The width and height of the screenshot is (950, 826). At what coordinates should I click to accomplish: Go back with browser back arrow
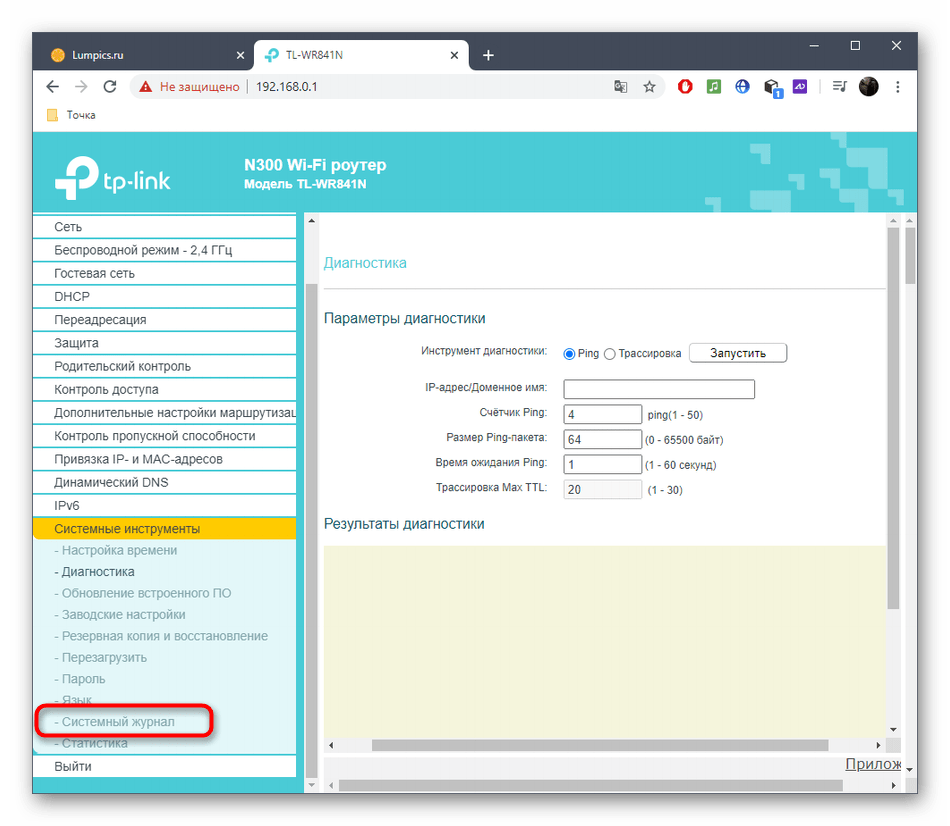[53, 87]
